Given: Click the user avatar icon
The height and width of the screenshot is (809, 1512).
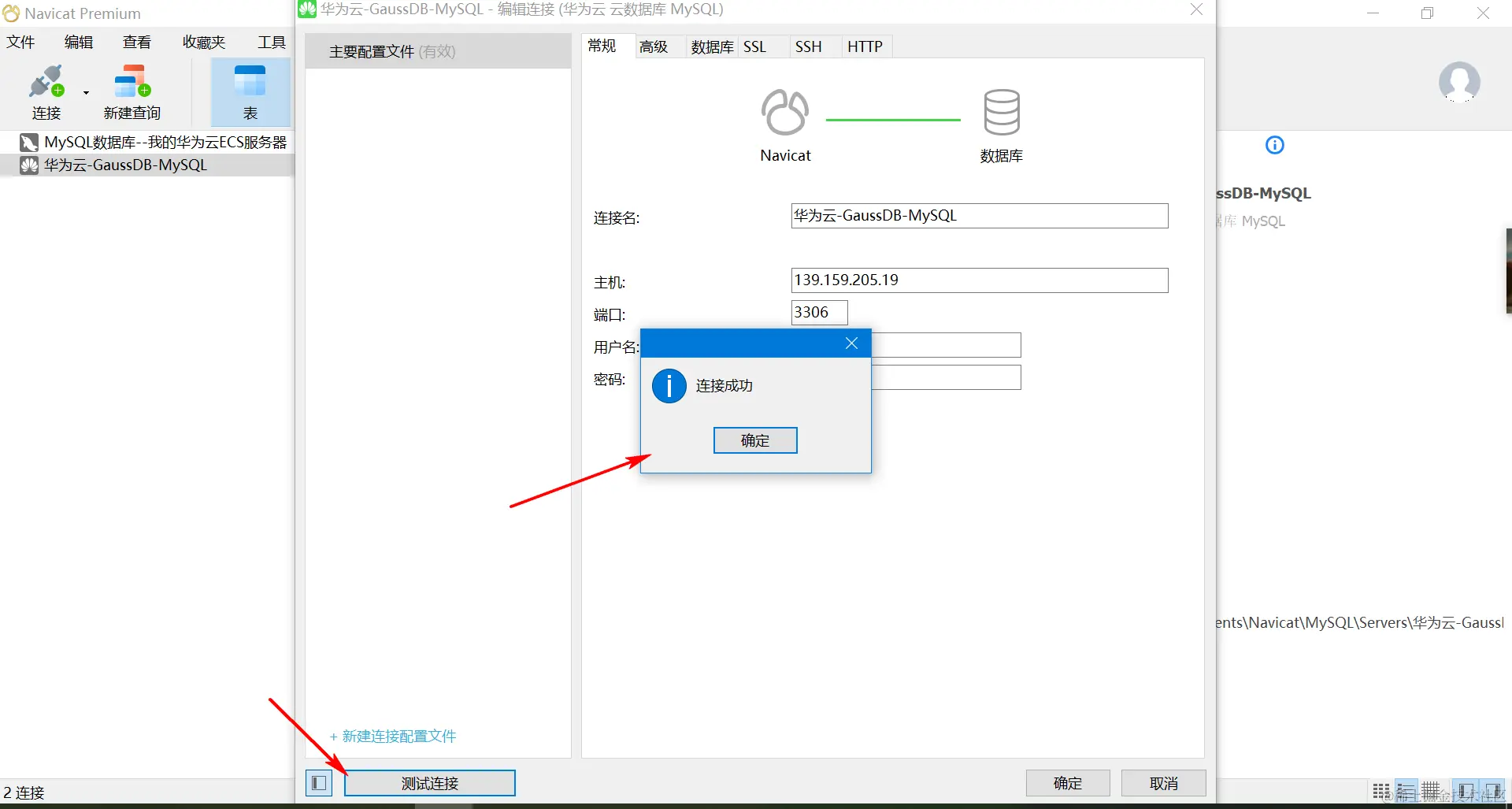Looking at the screenshot, I should point(1459,82).
